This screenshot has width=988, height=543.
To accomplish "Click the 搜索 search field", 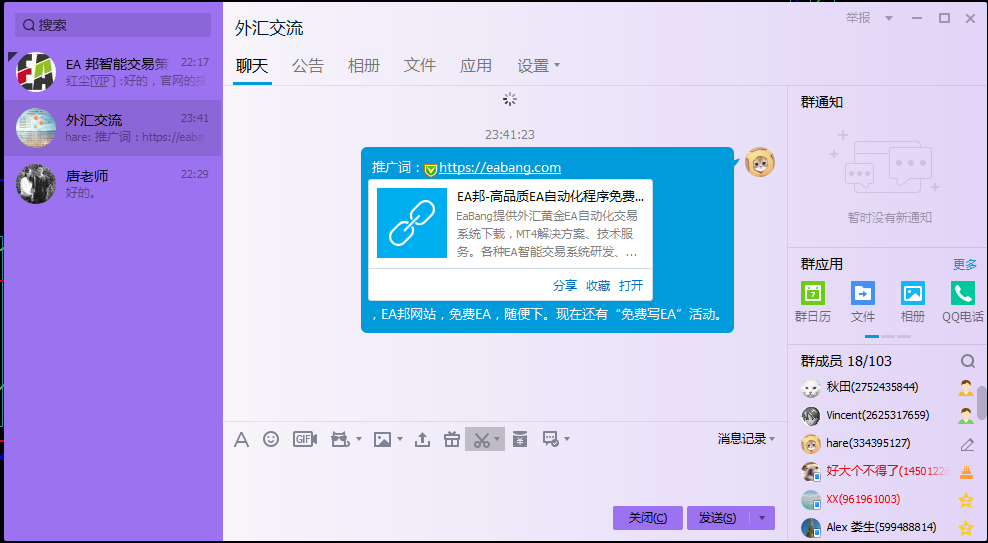I will point(113,25).
